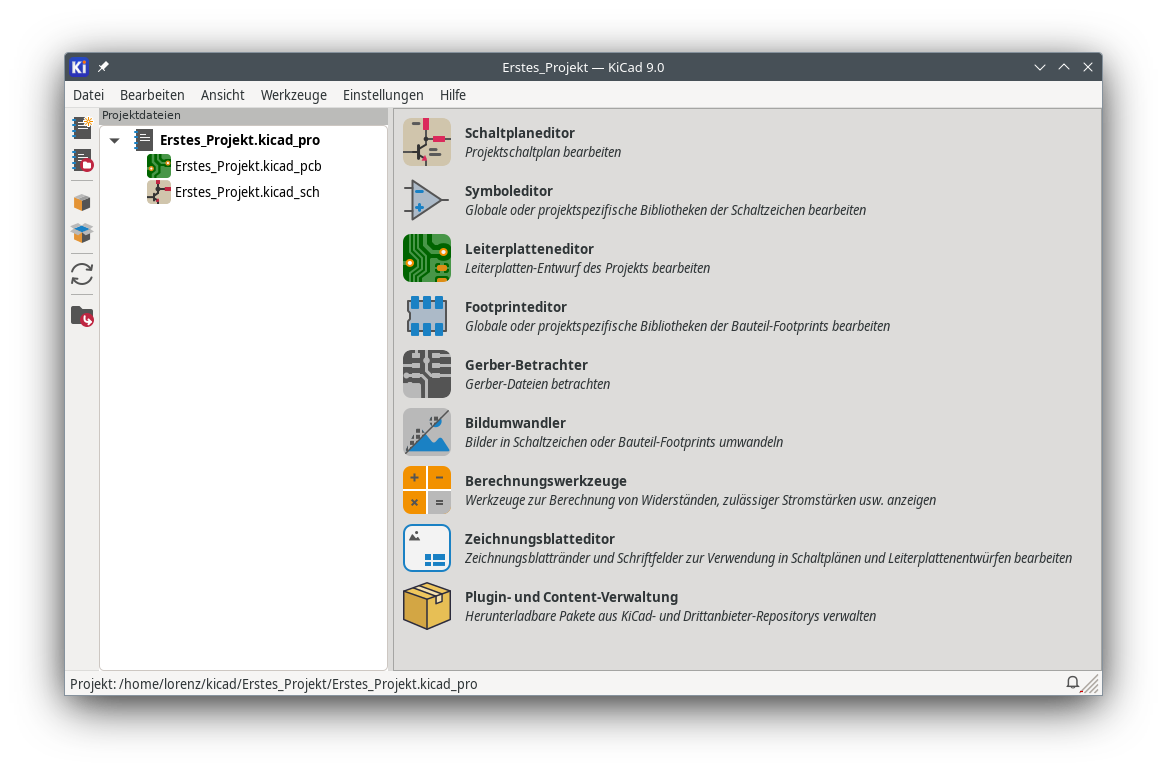
Task: Open the Bildumwandler icon
Action: pyautogui.click(x=427, y=431)
